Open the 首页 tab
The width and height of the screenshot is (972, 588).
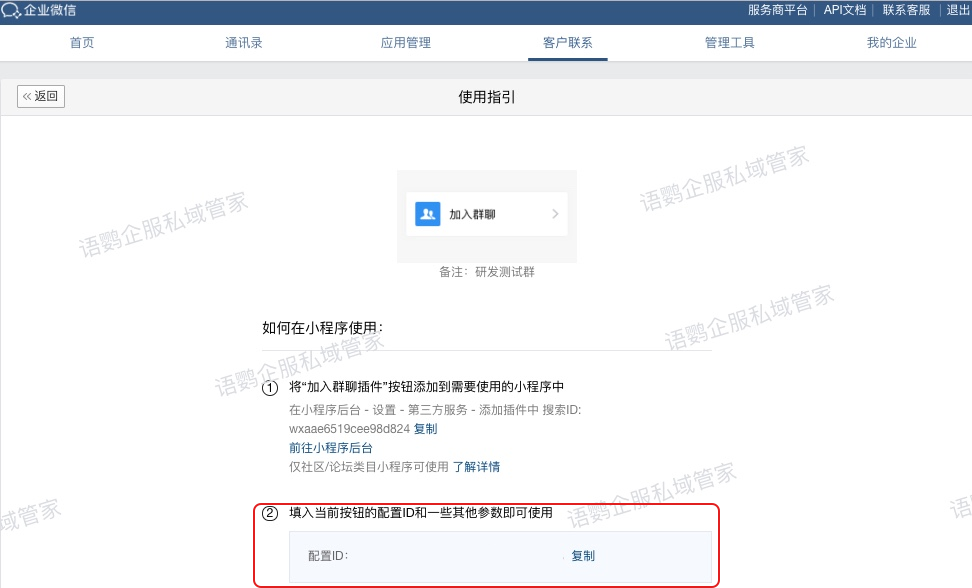coord(82,43)
